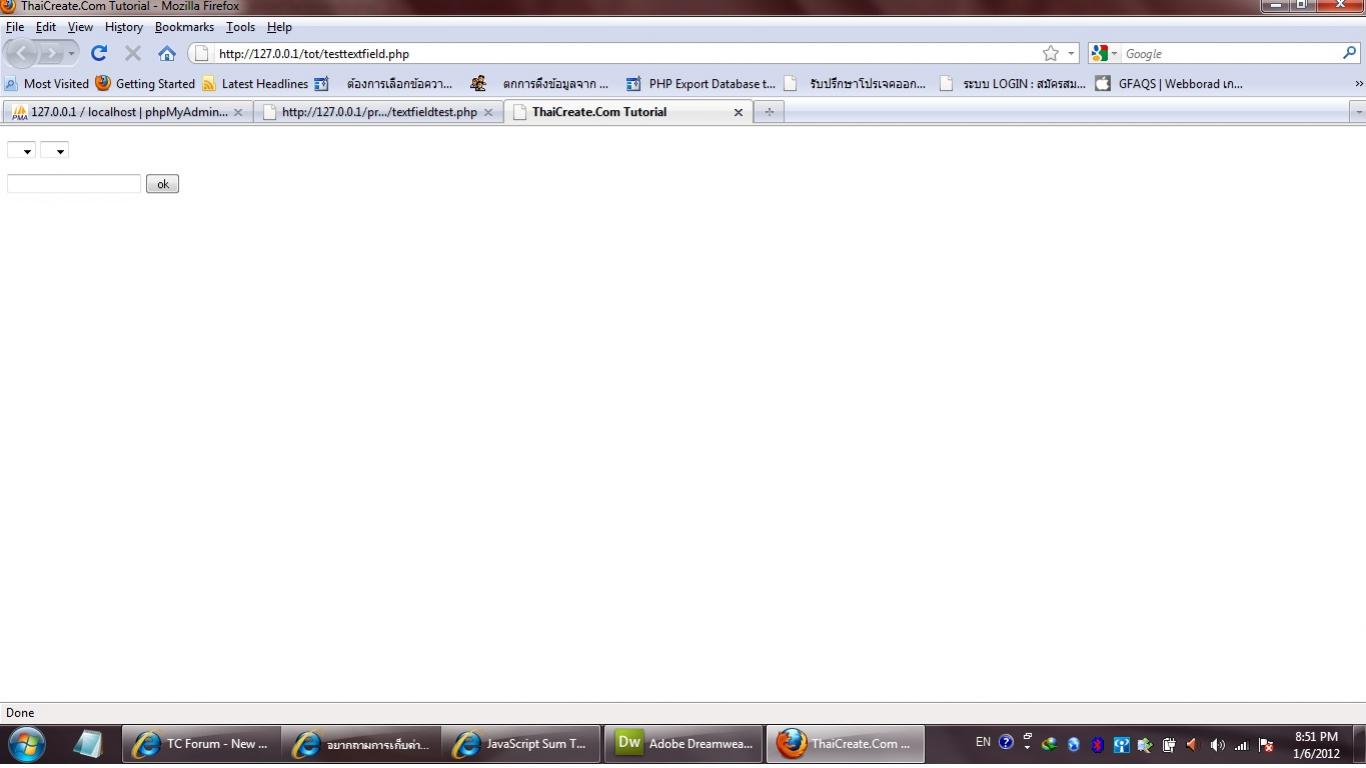Click the Bluetooth tray icon
The image size is (1366, 768).
pos(1097,745)
